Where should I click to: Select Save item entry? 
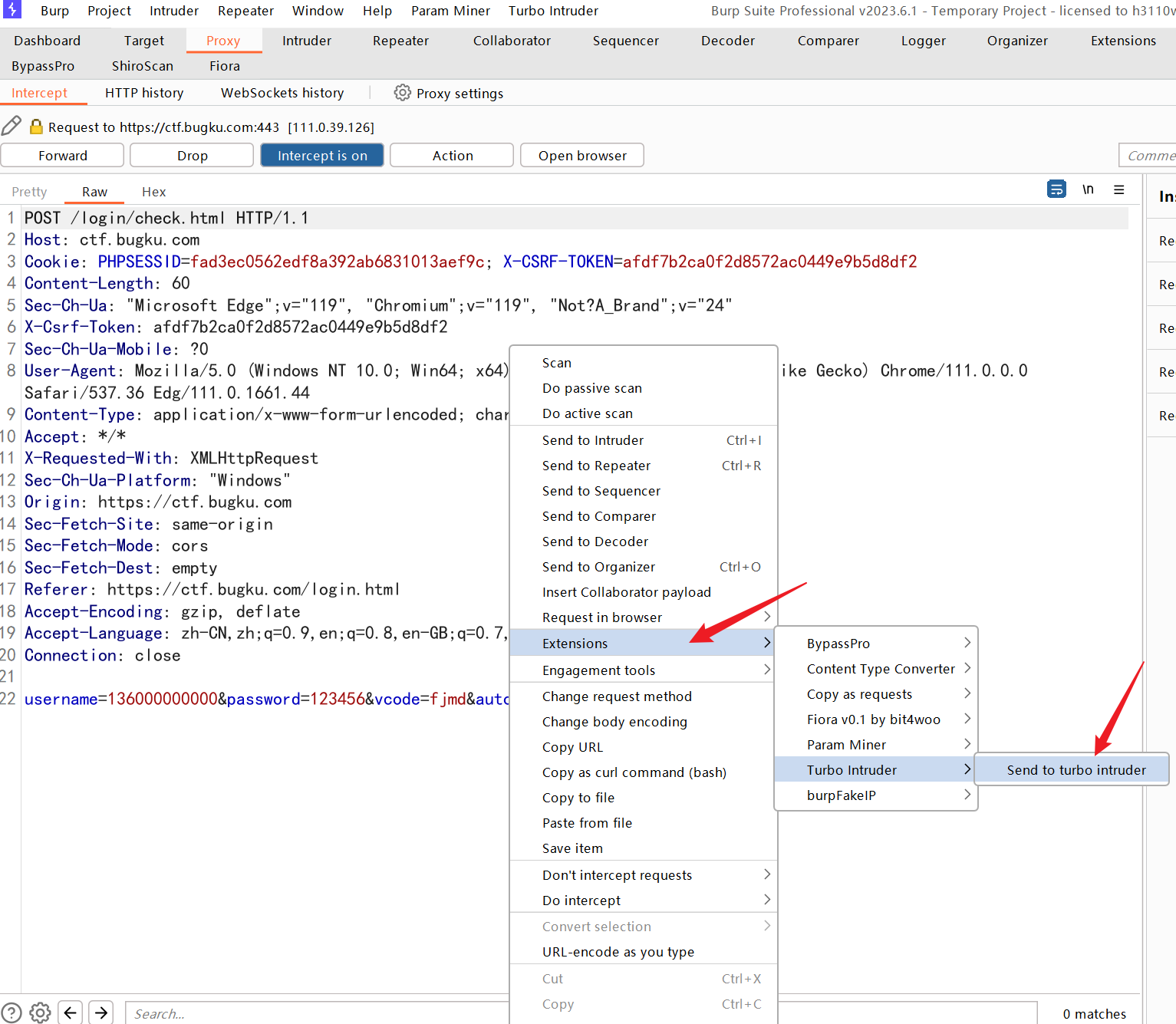click(643, 848)
